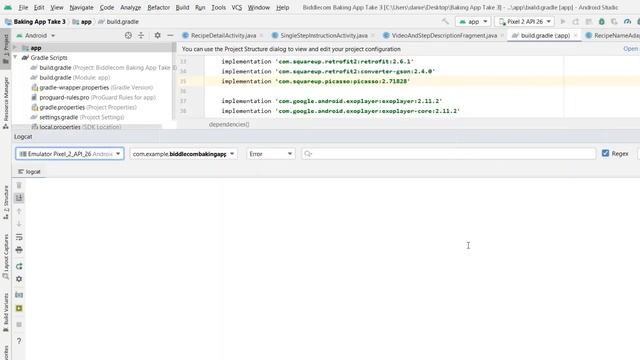Expand the app tree node

point(15,48)
